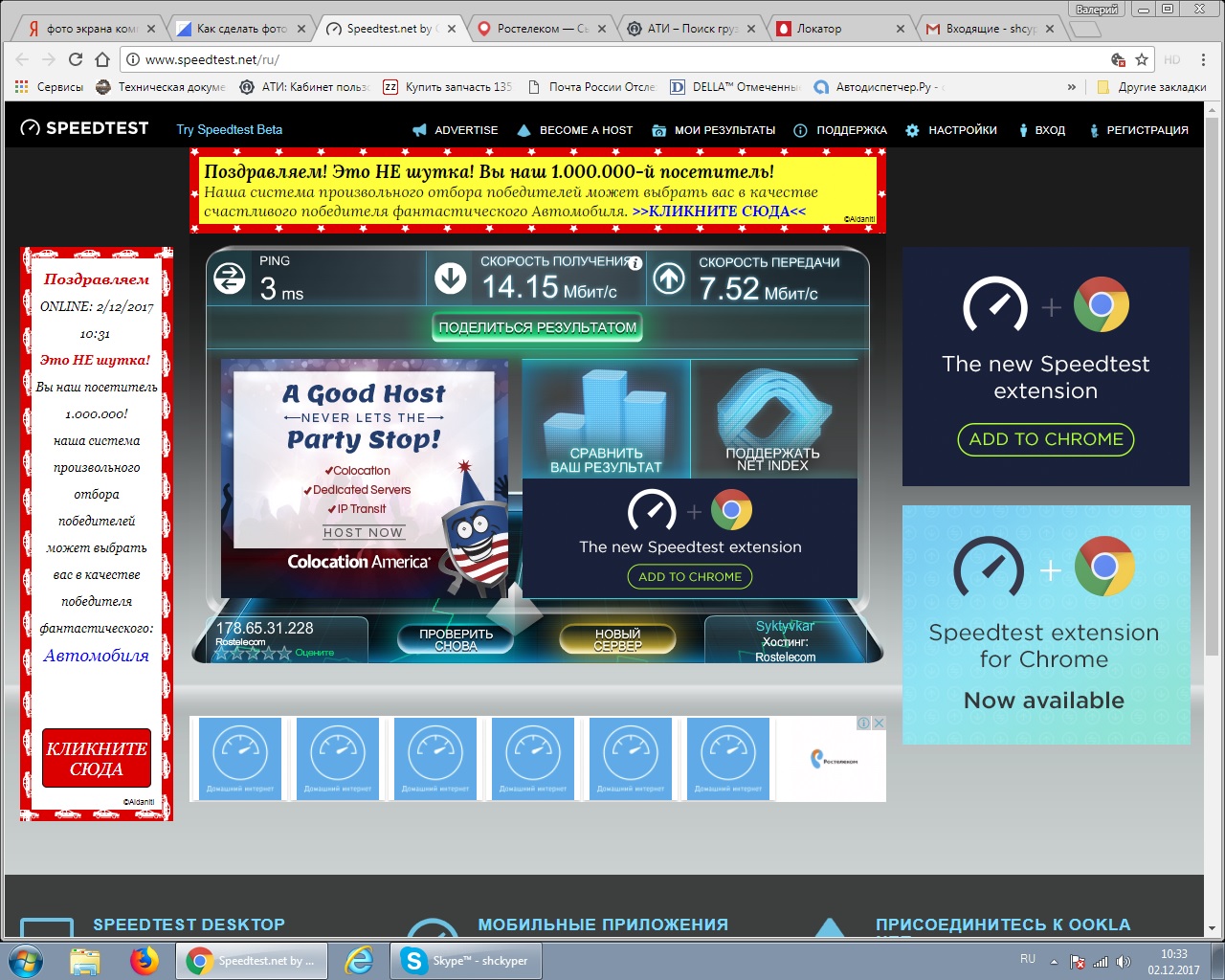Click the Speedtest logo
Image resolution: width=1225 pixels, height=980 pixels.
[x=84, y=128]
